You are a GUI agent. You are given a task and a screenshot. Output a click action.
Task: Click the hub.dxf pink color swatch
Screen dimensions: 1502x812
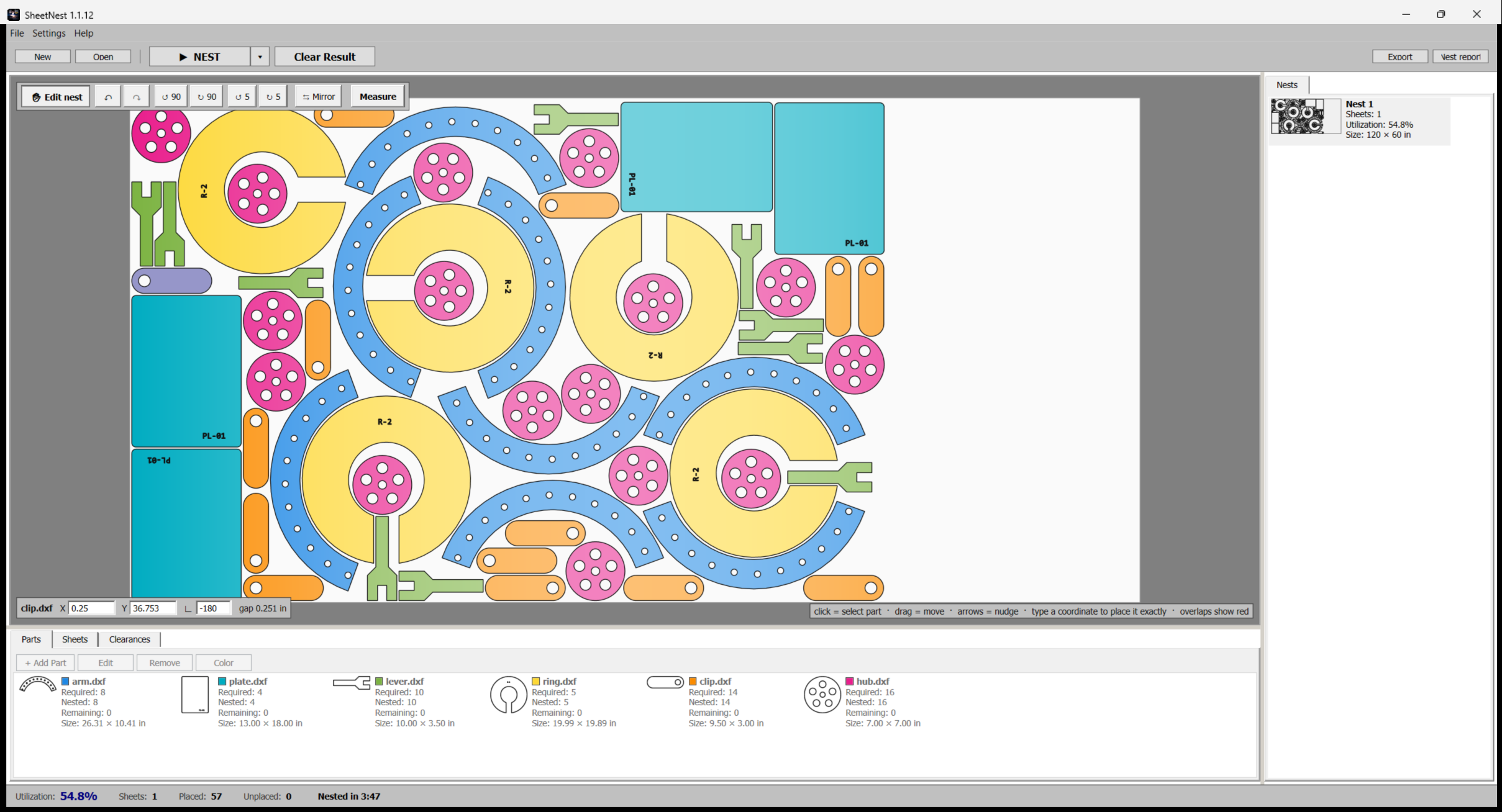[850, 682]
